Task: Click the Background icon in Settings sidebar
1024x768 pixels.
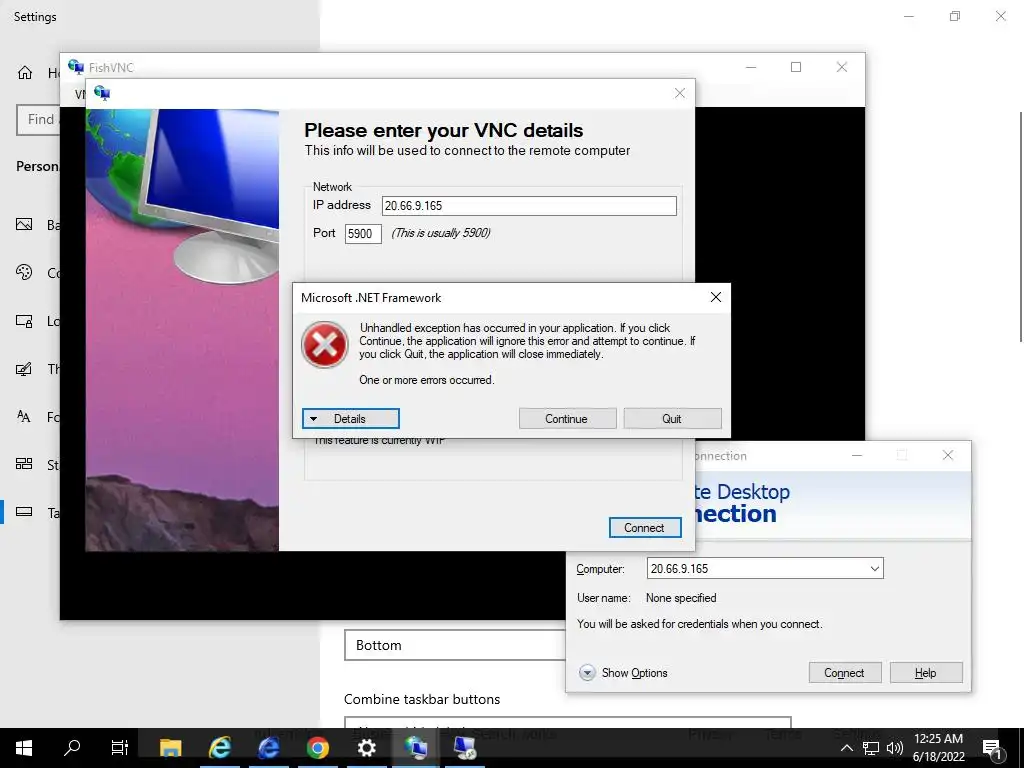Action: [24, 225]
